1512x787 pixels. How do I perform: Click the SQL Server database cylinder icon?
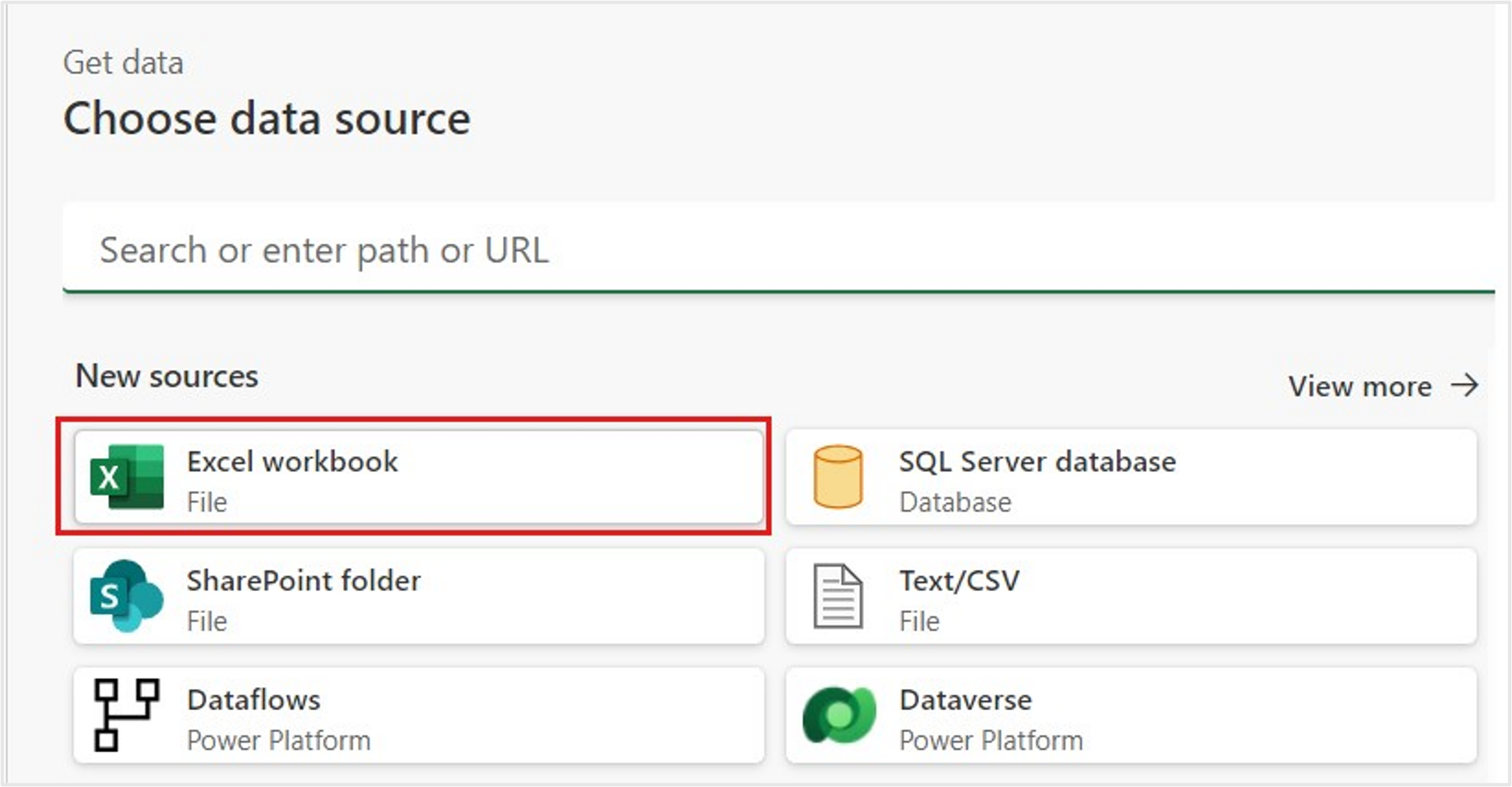point(838,477)
